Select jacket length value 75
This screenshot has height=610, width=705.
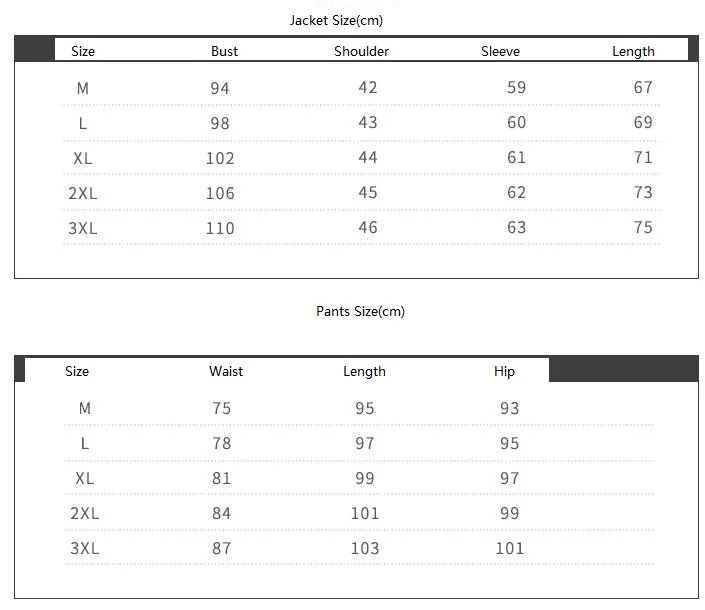tap(643, 227)
